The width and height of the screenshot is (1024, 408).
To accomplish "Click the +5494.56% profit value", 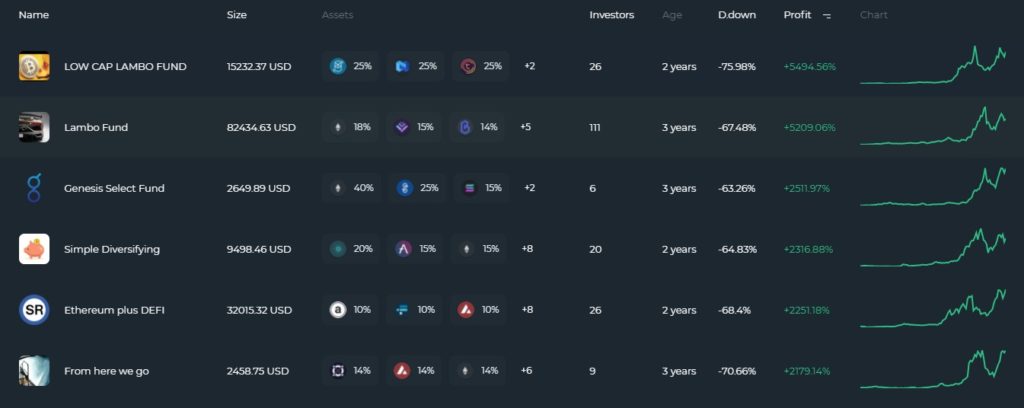I will [809, 67].
